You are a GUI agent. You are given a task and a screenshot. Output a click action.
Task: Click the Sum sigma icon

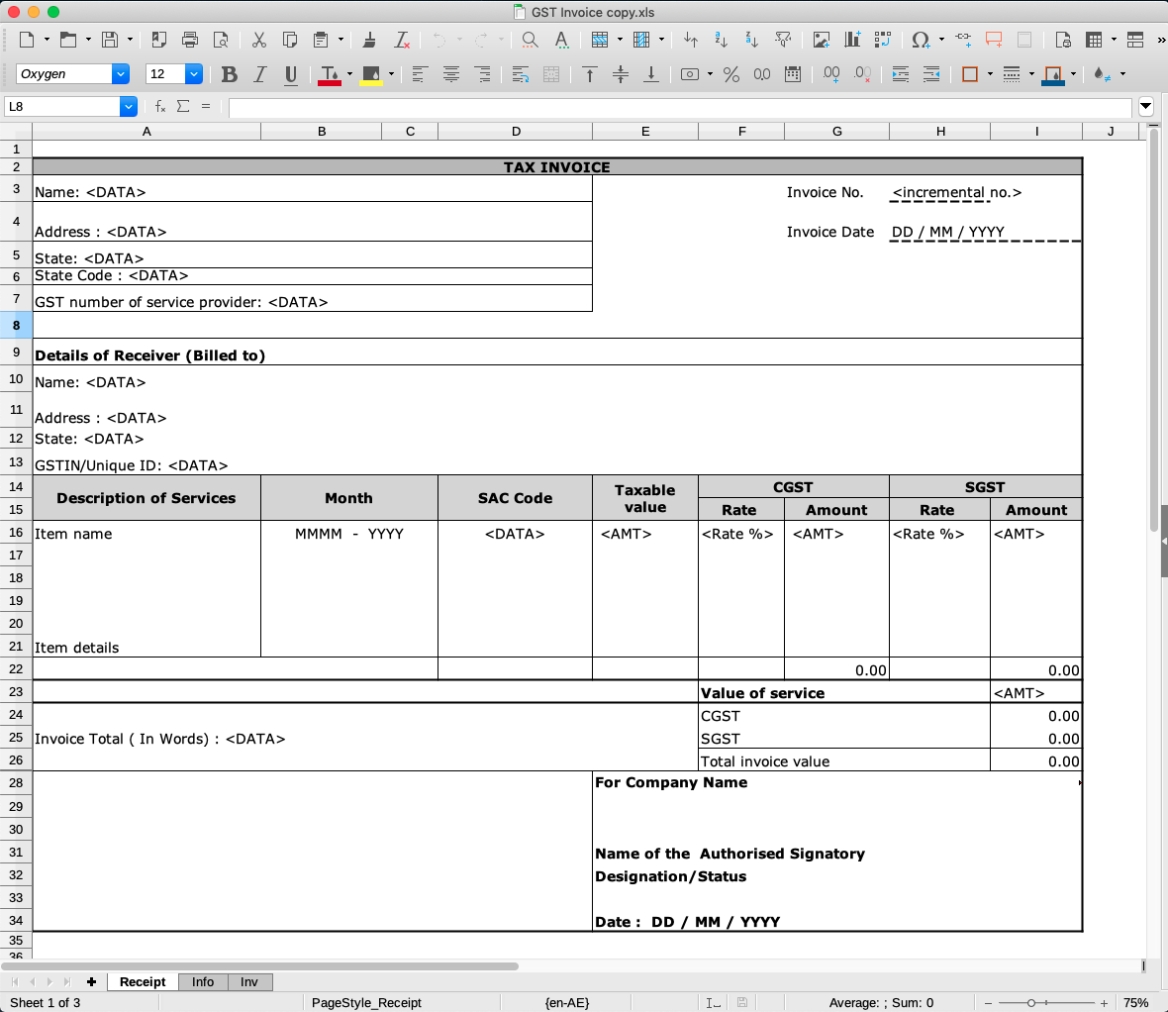[183, 106]
